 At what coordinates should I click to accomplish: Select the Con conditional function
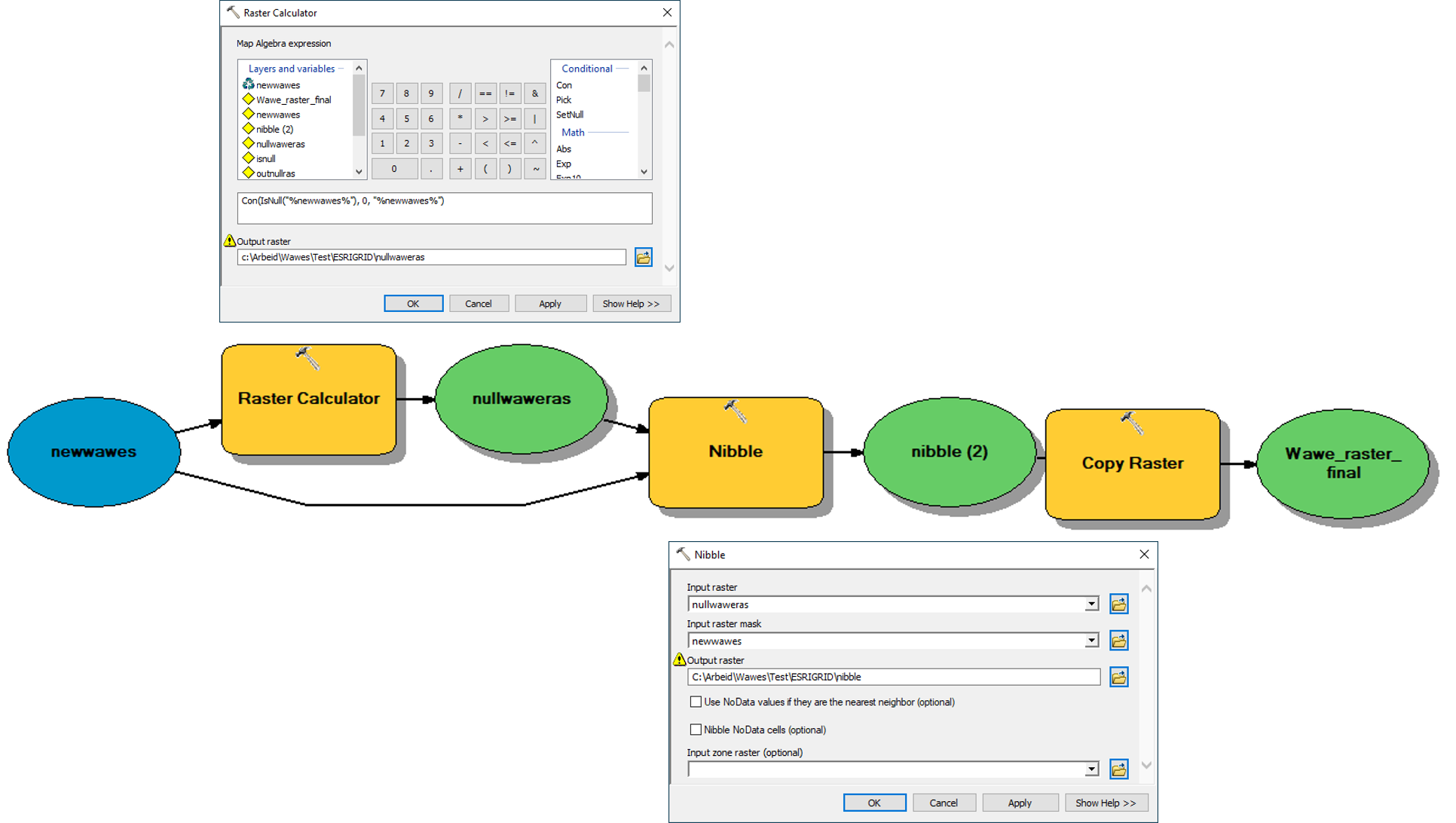(x=564, y=85)
